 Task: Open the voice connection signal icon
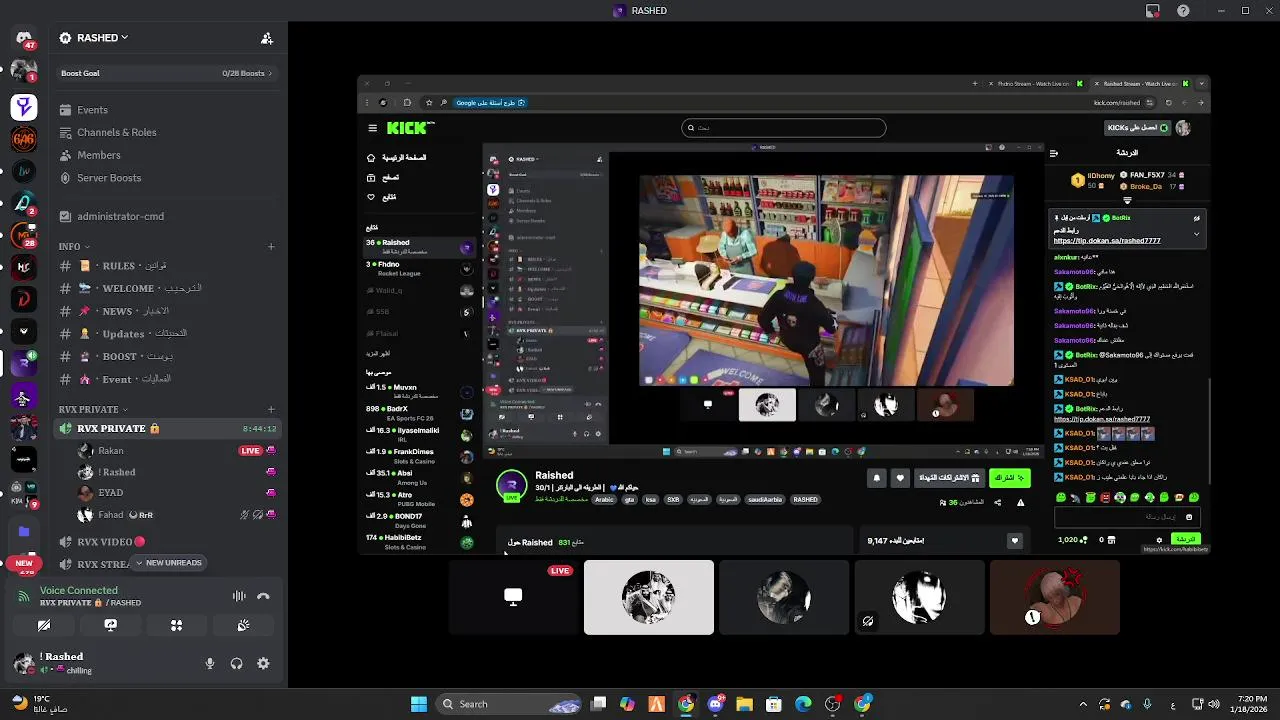point(24,596)
